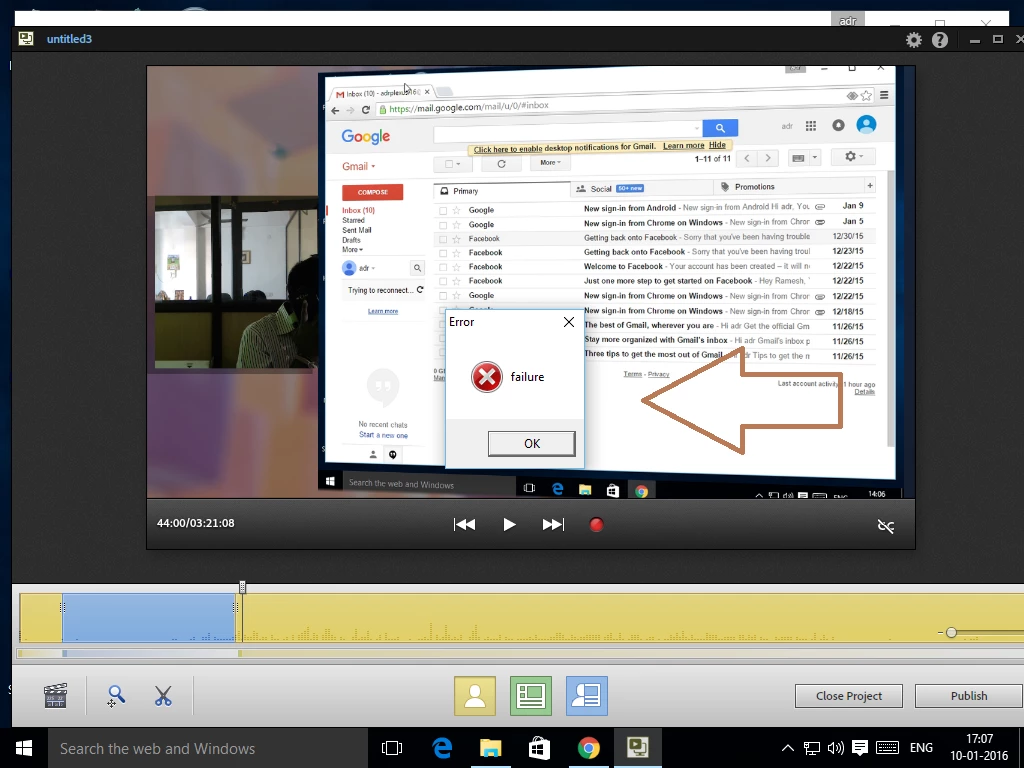Open Sent Mail in Gmail sidebar

[357, 230]
